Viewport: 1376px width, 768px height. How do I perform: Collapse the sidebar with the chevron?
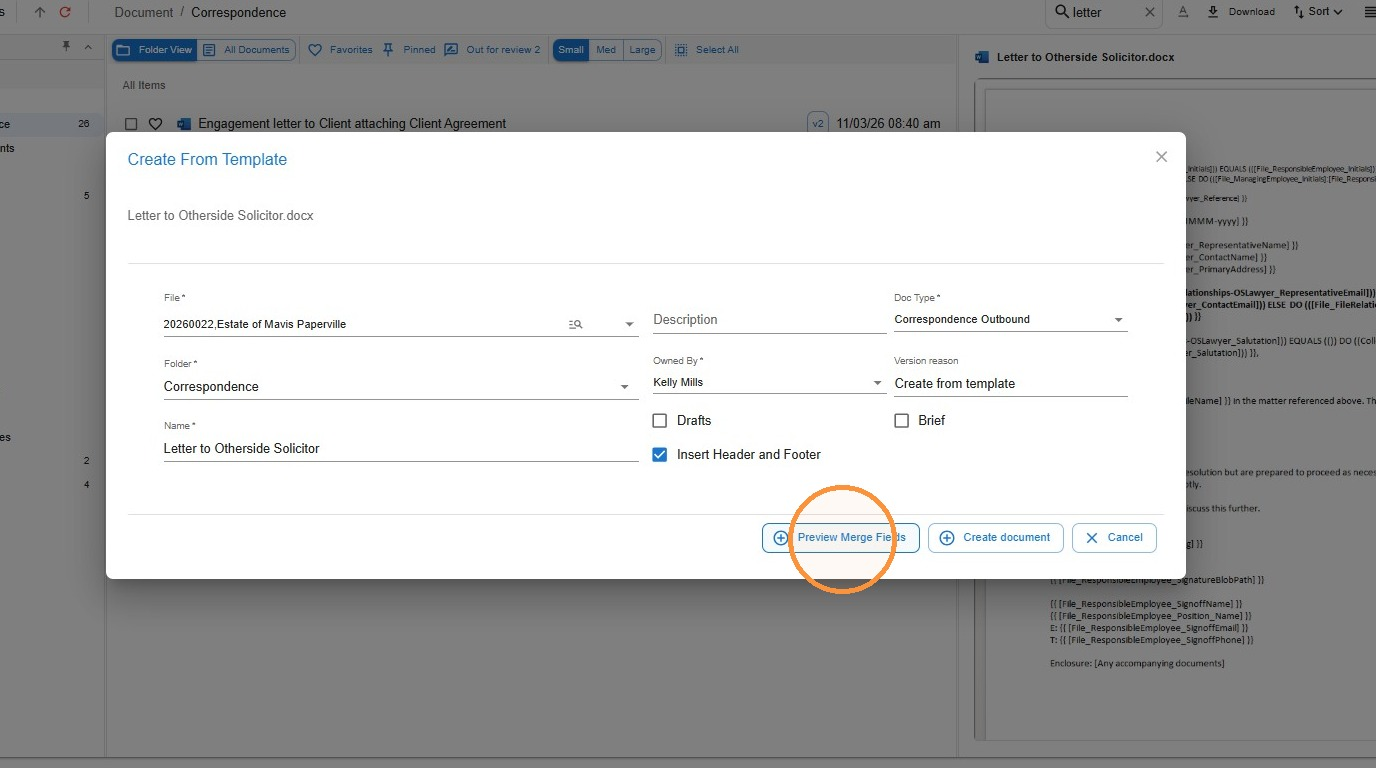click(x=88, y=47)
